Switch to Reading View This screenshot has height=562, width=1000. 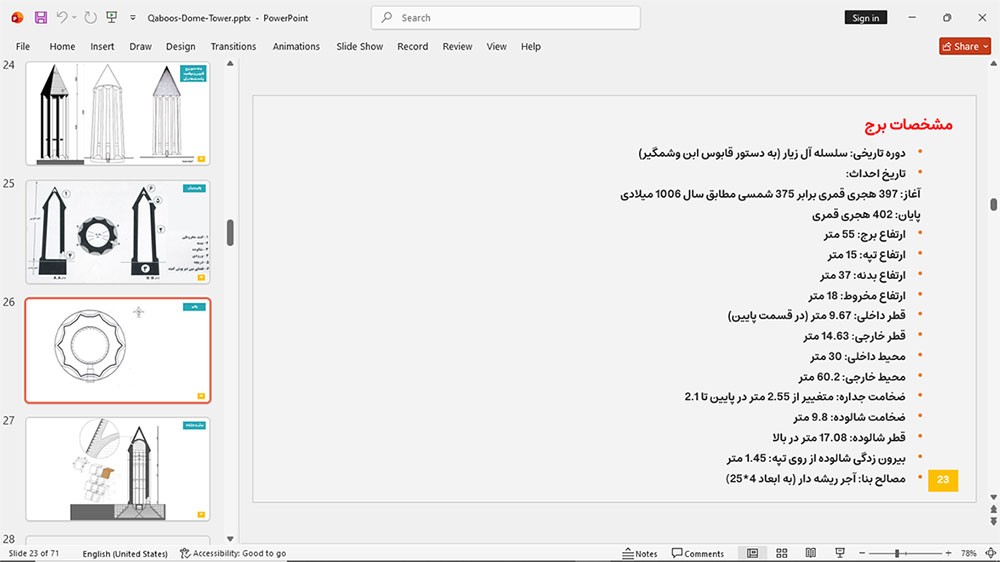(x=811, y=553)
